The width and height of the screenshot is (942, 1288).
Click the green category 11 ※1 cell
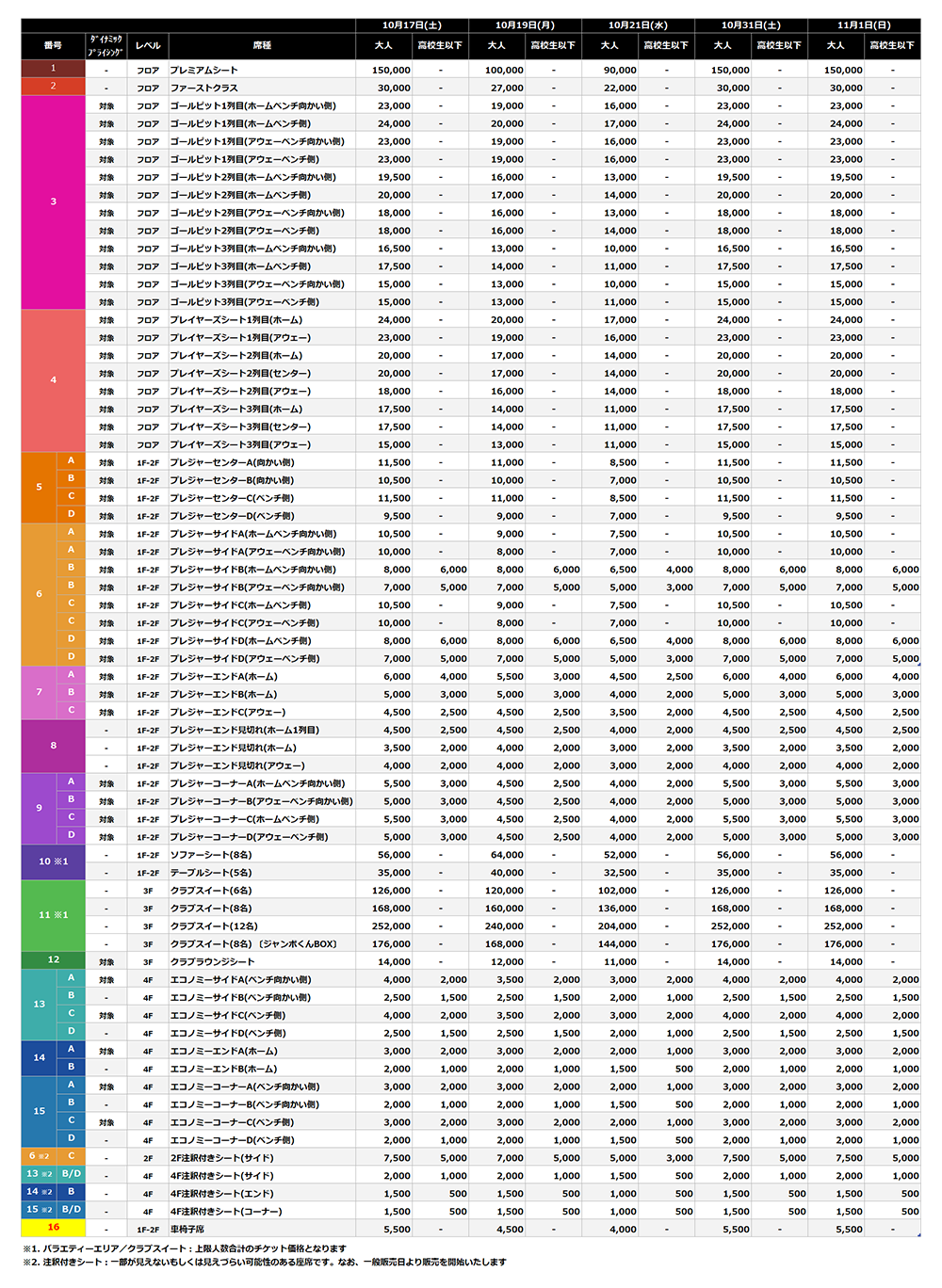(53, 915)
